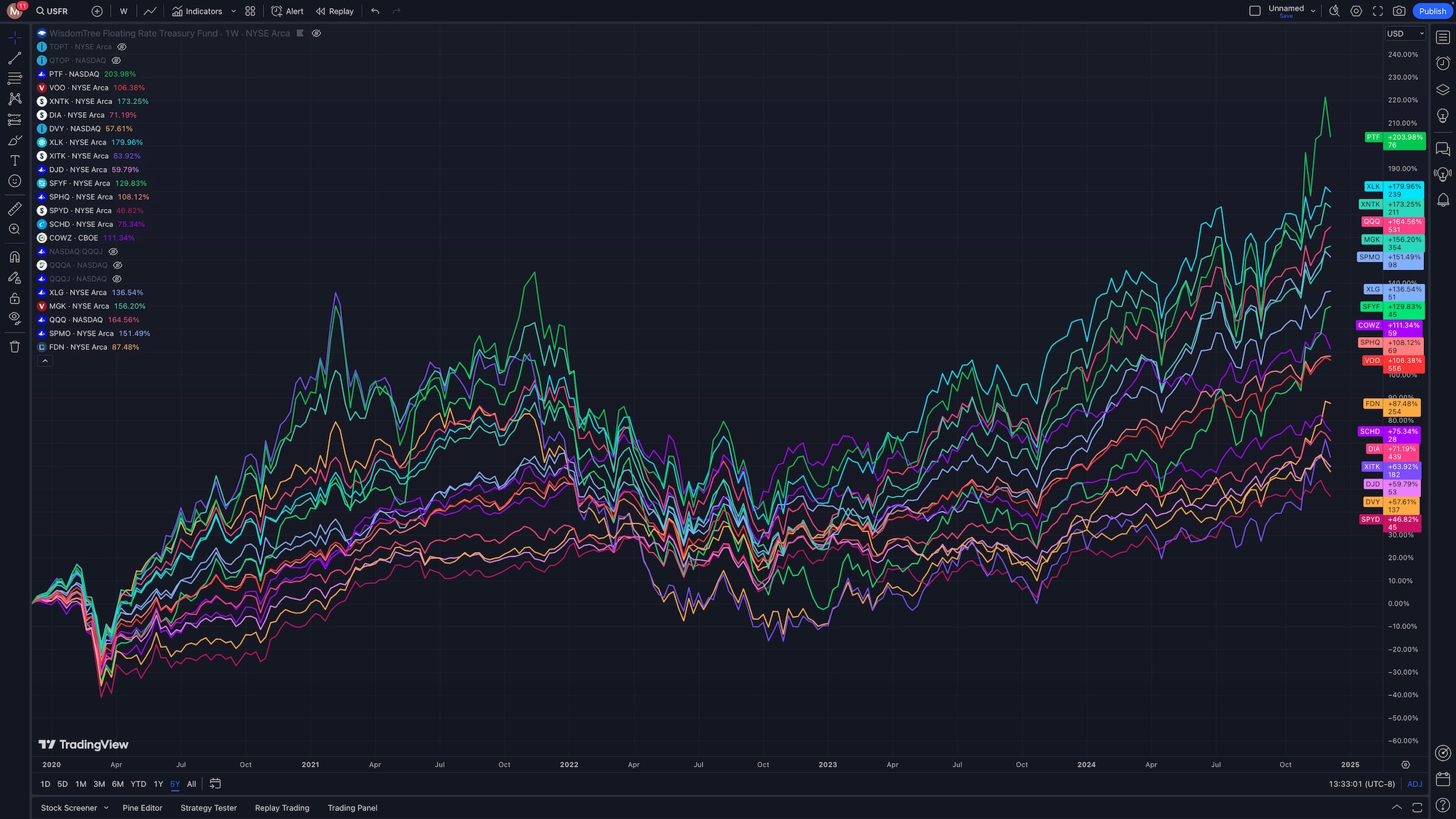Viewport: 1456px width, 819px height.
Task: Open the object tree layers panel
Action: (x=1443, y=90)
